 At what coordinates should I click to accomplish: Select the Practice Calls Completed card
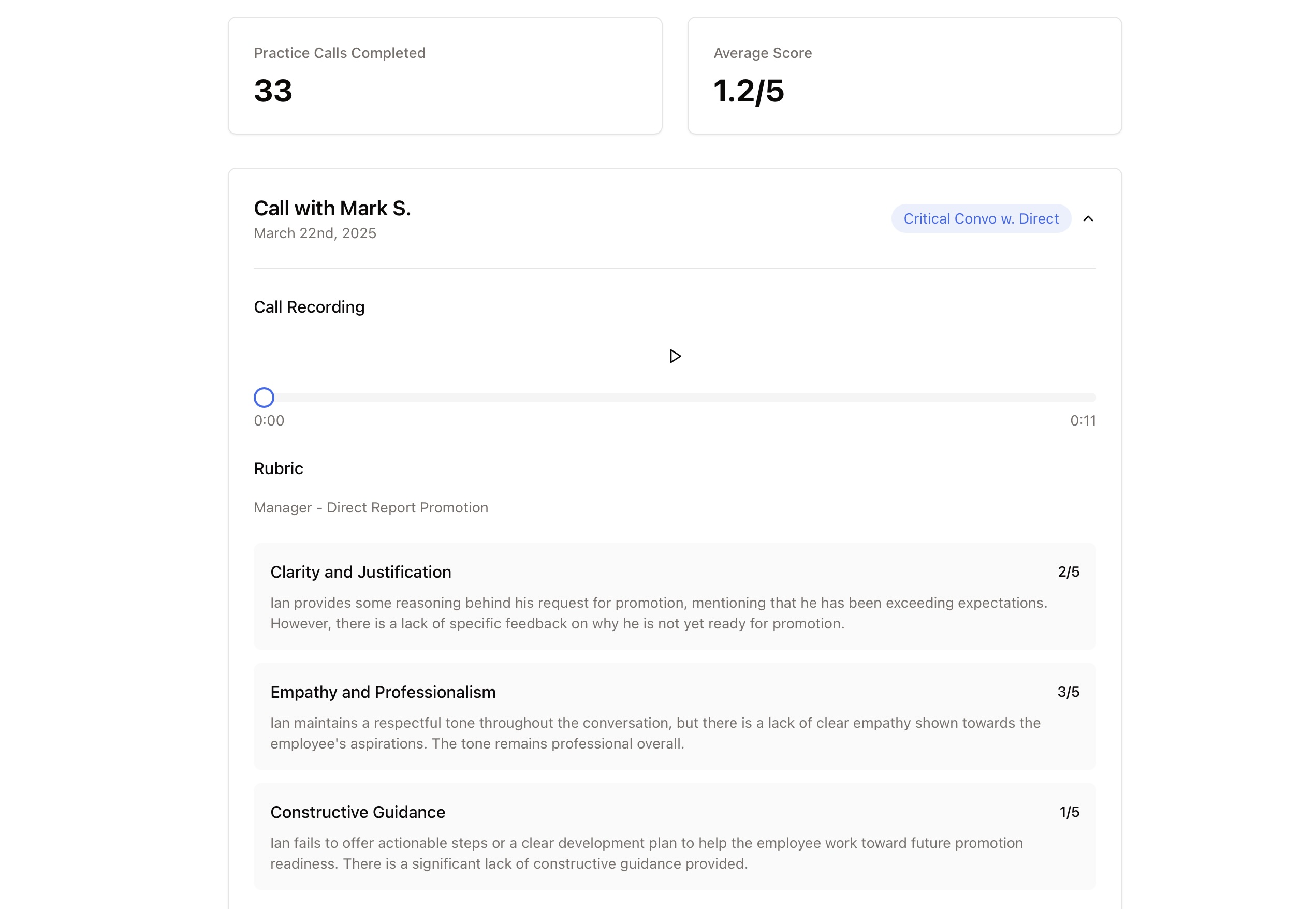click(444, 75)
